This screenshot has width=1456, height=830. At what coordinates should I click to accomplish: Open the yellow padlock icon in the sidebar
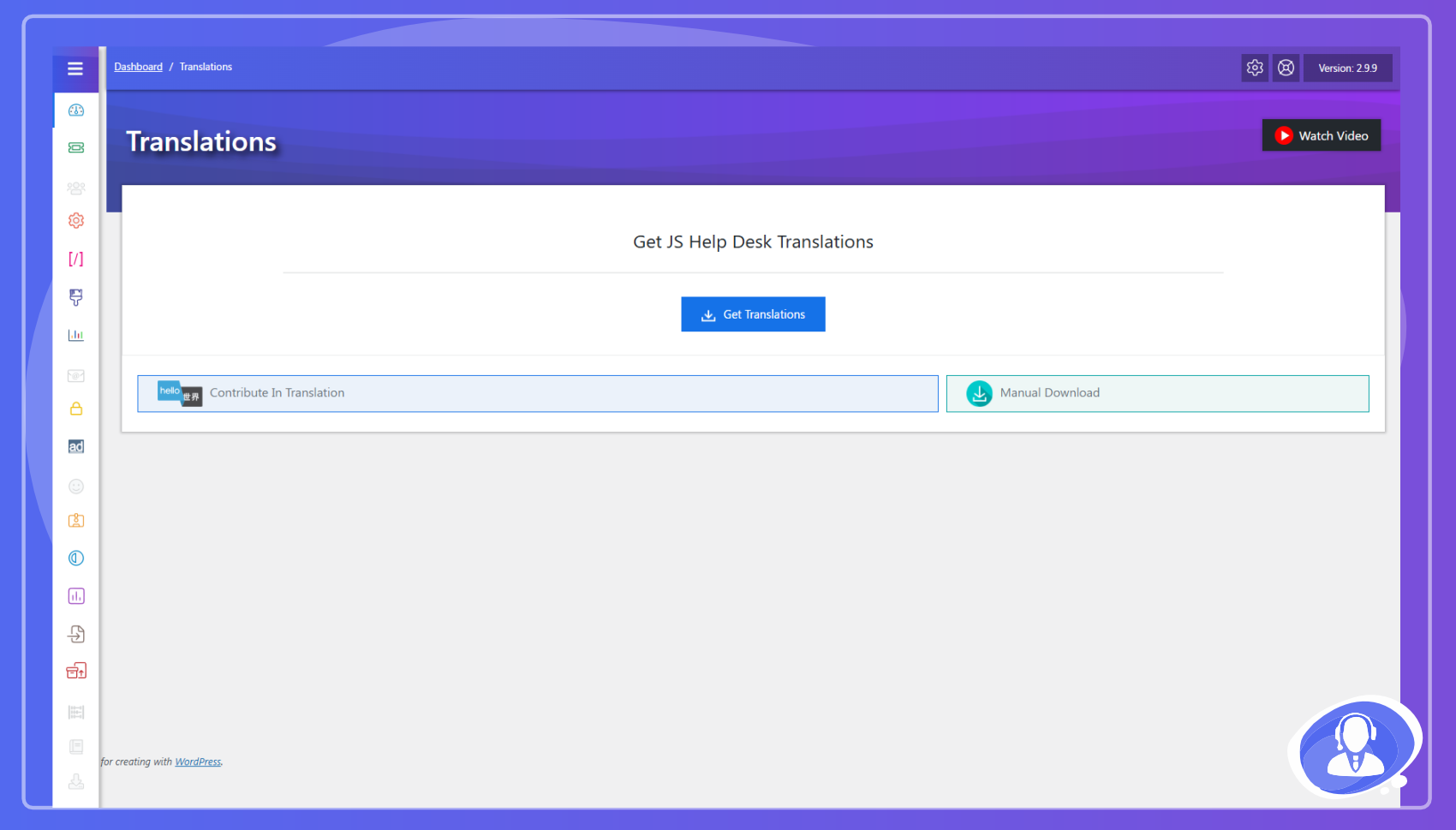(x=76, y=409)
